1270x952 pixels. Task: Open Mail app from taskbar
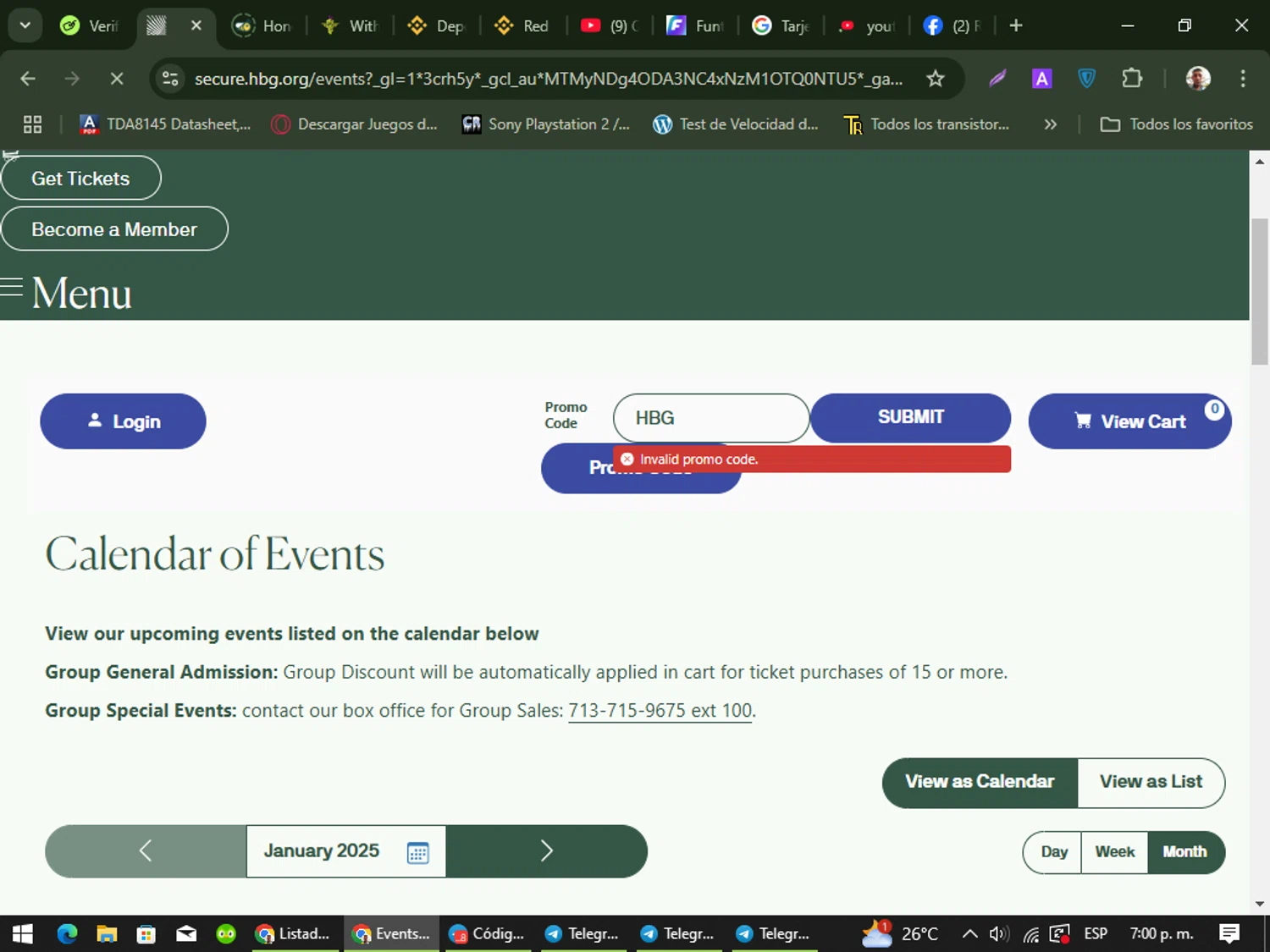pyautogui.click(x=186, y=933)
